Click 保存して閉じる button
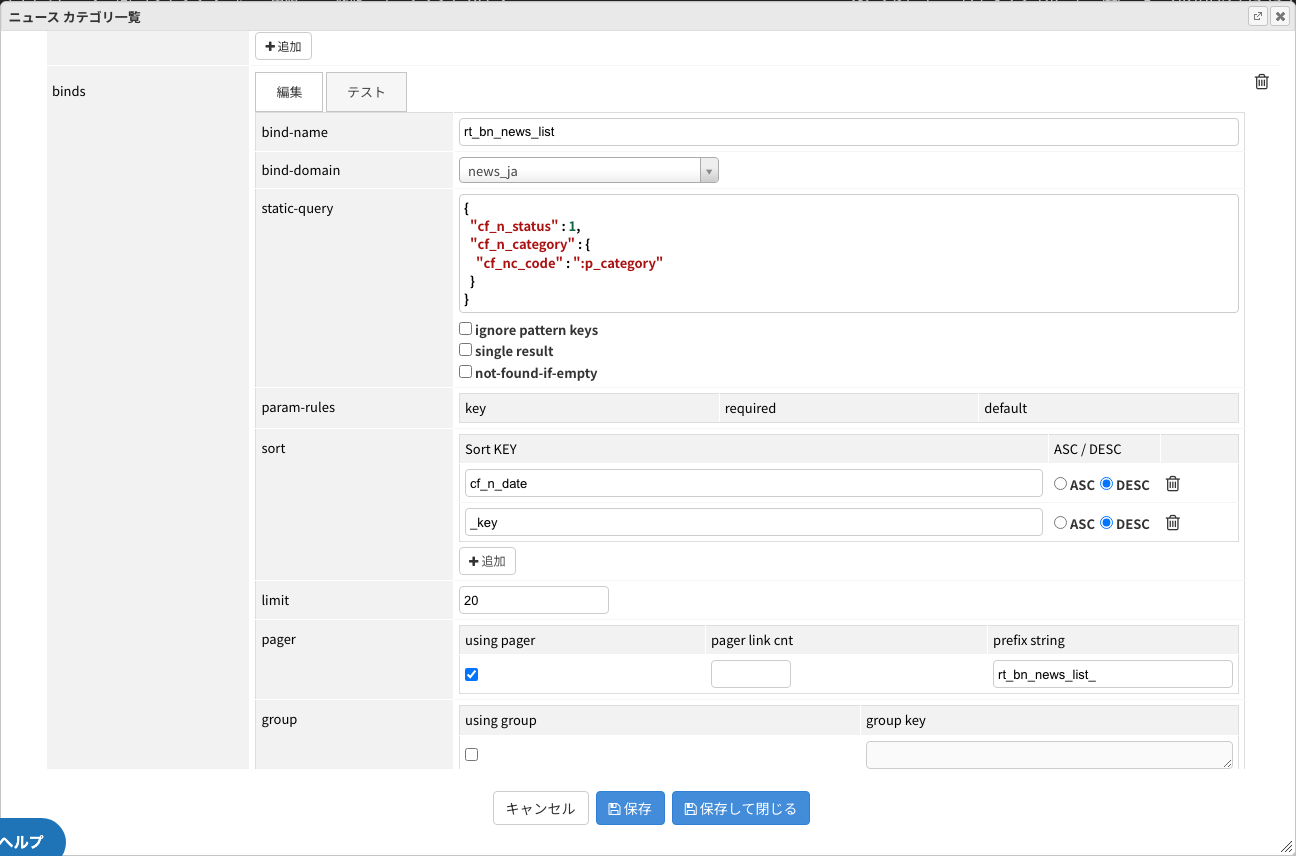1296x856 pixels. [741, 809]
